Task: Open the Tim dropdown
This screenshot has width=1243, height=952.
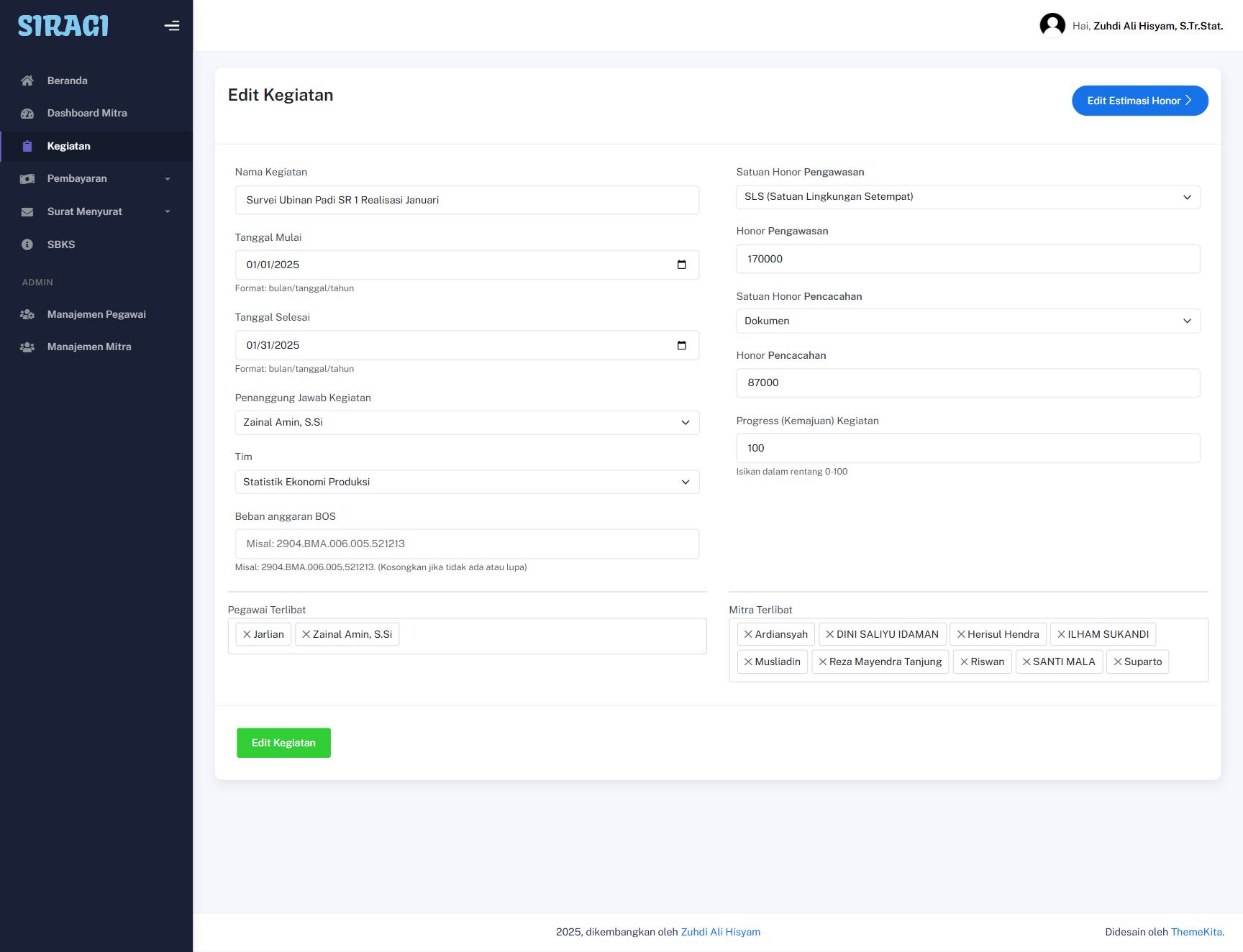Action: tap(467, 482)
